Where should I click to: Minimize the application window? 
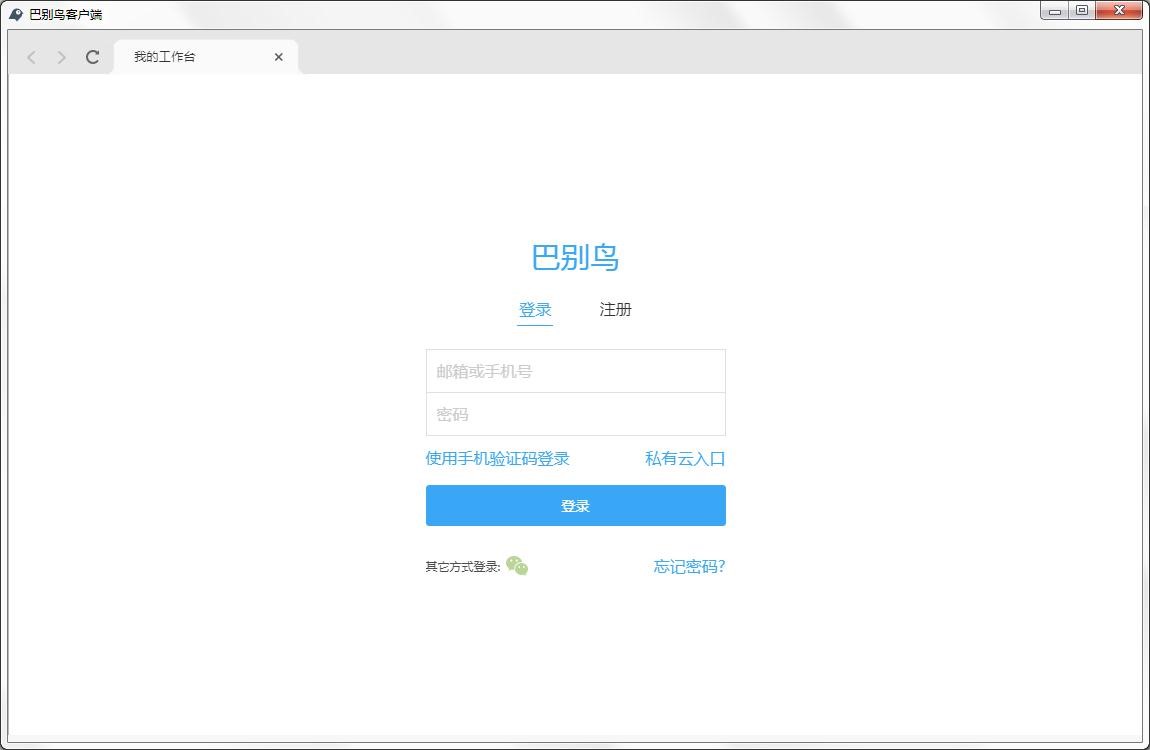[1053, 10]
